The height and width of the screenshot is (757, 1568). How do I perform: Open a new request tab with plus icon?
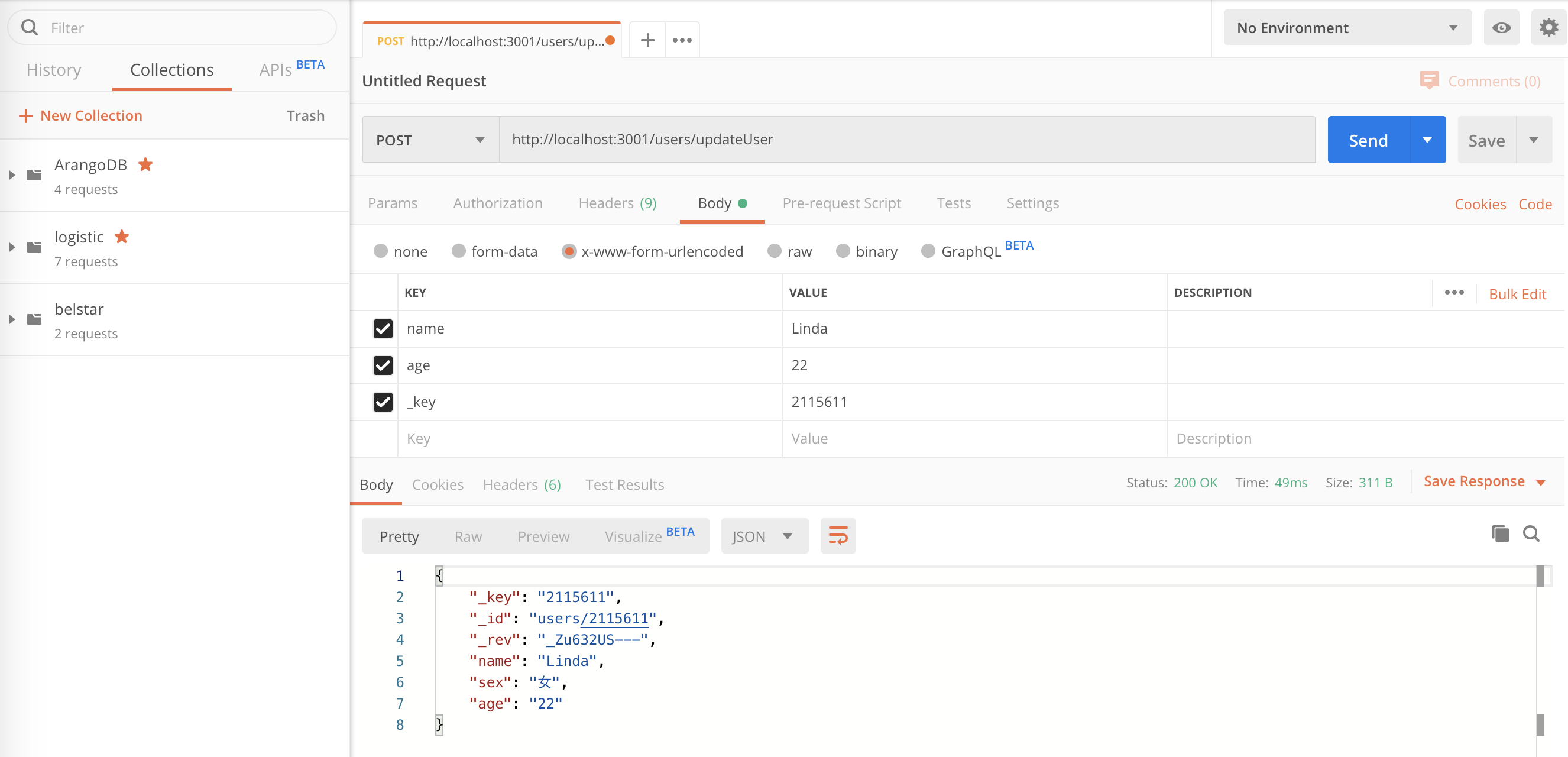(647, 40)
